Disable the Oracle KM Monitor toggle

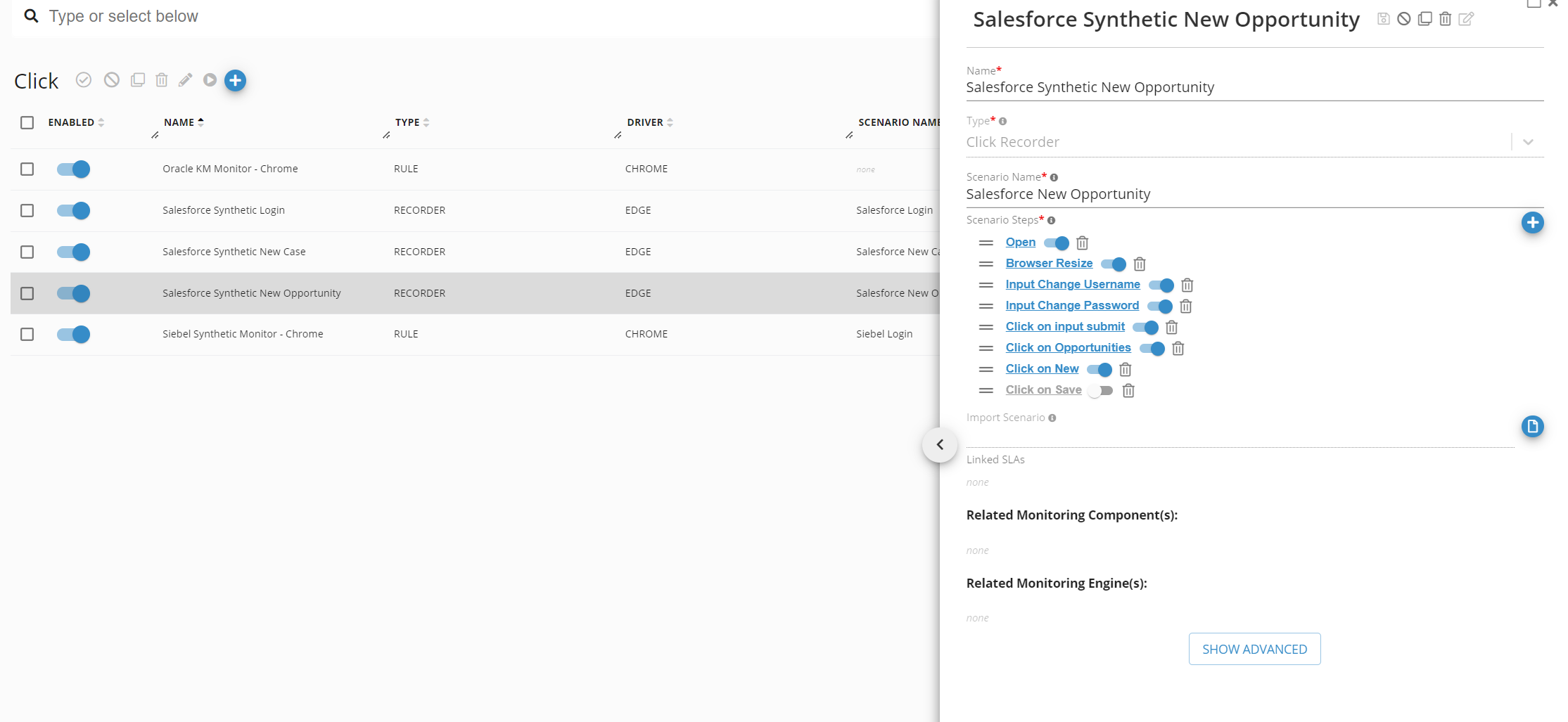point(74,169)
